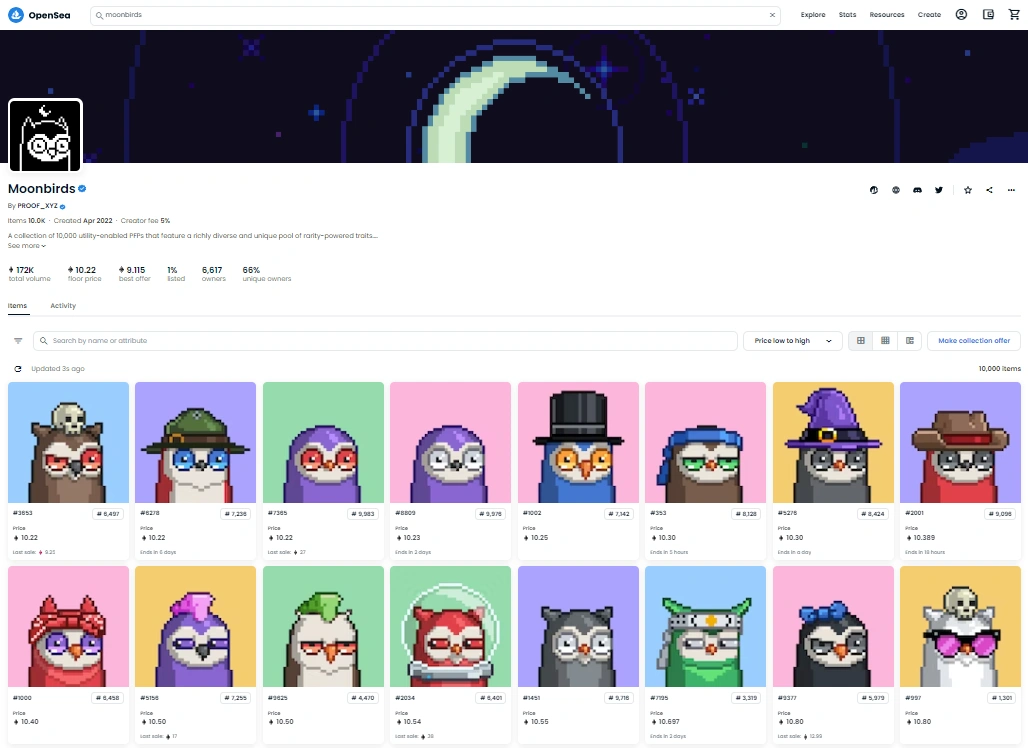1028x748 pixels.
Task: Click Make collection offer button
Action: [974, 341]
